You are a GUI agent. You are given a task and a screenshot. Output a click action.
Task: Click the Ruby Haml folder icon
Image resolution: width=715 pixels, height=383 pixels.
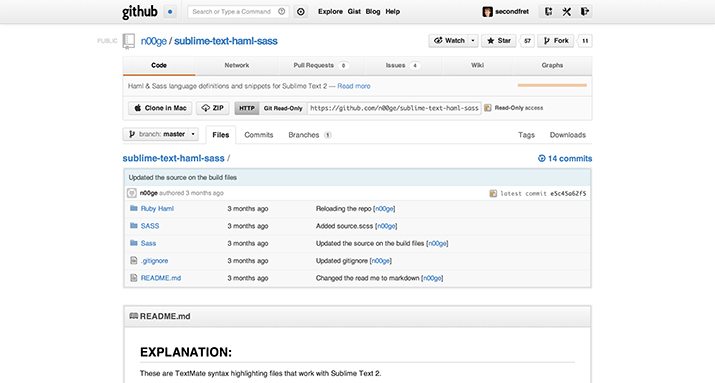(134, 208)
